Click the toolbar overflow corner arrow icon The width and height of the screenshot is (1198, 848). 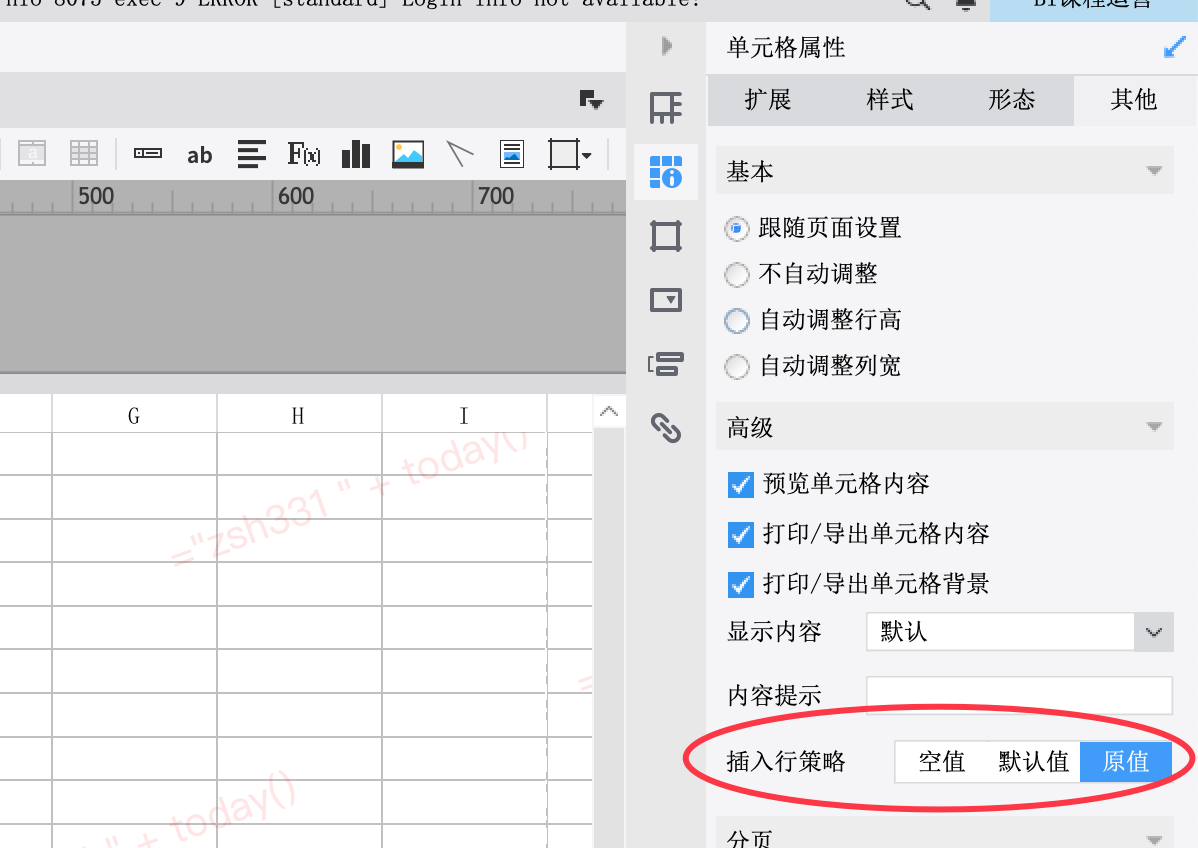(591, 99)
